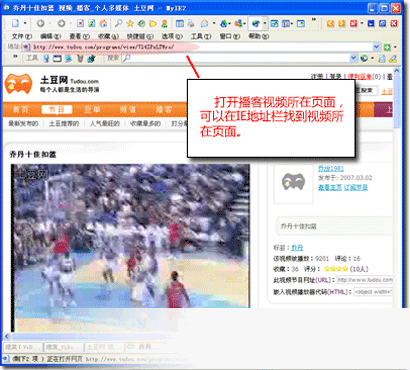Click the new blank page icon

[15, 23]
